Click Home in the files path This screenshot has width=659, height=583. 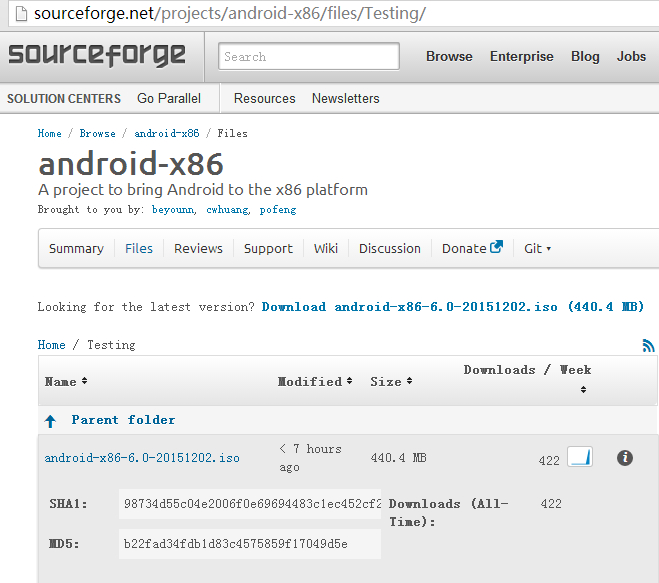[51, 345]
